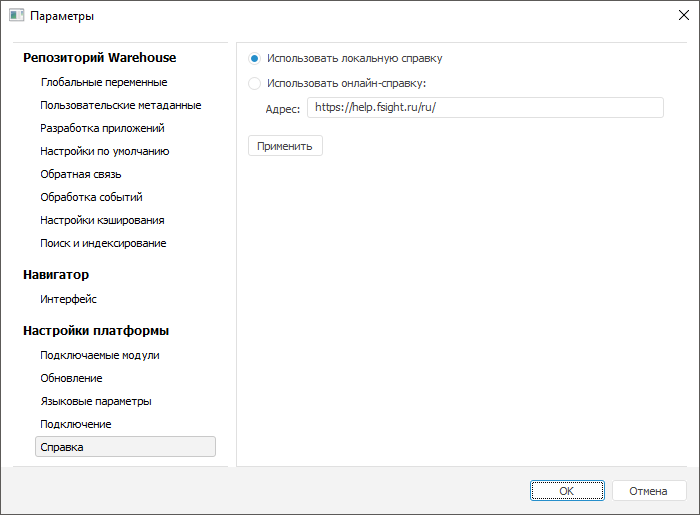
Task: Open Поиск и индексирование settings
Action: pos(103,243)
